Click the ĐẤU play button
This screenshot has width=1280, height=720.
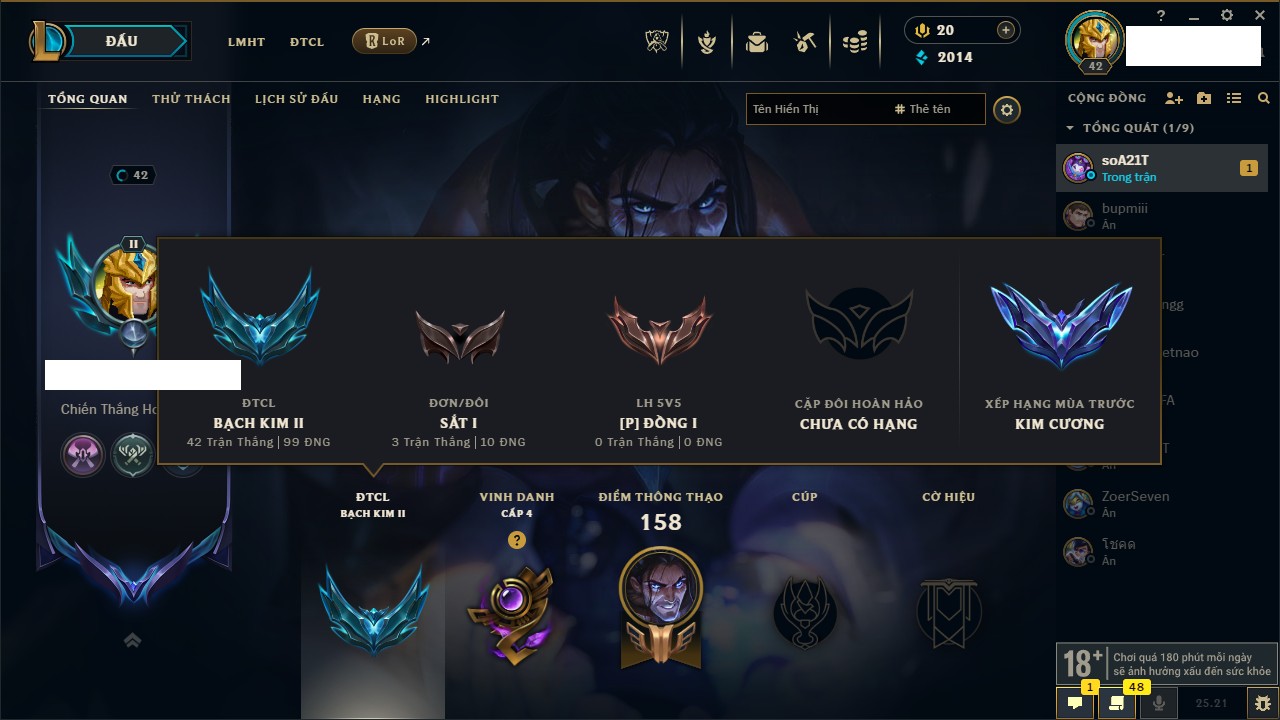122,41
